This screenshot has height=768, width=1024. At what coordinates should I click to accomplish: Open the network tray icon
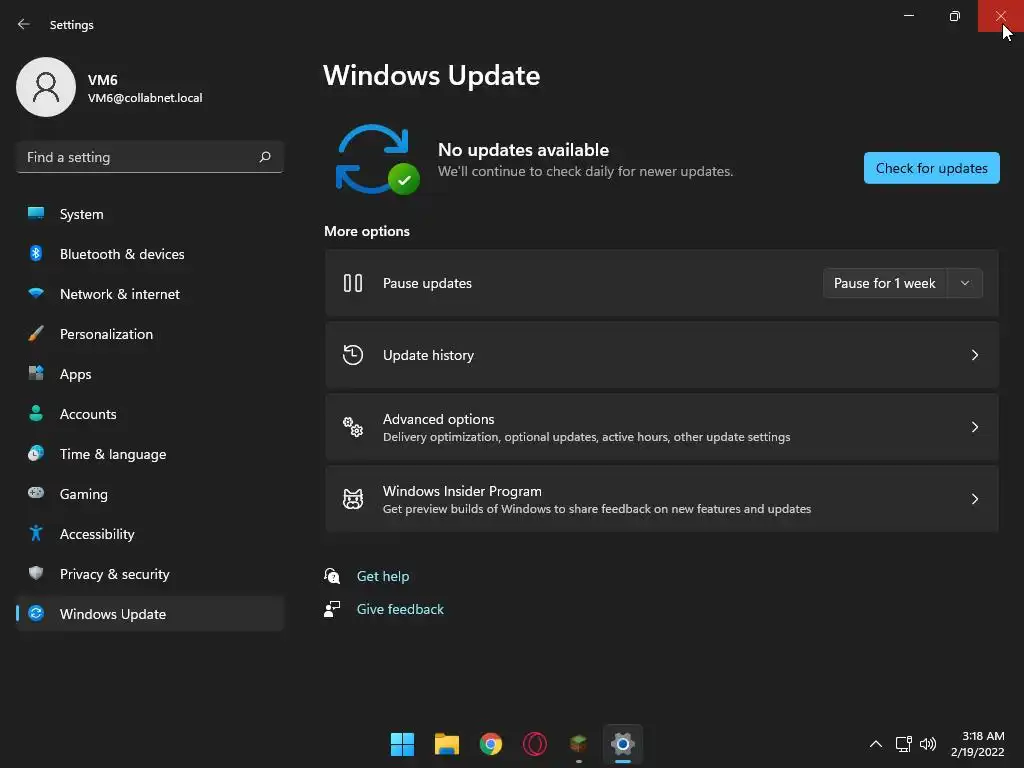[903, 744]
